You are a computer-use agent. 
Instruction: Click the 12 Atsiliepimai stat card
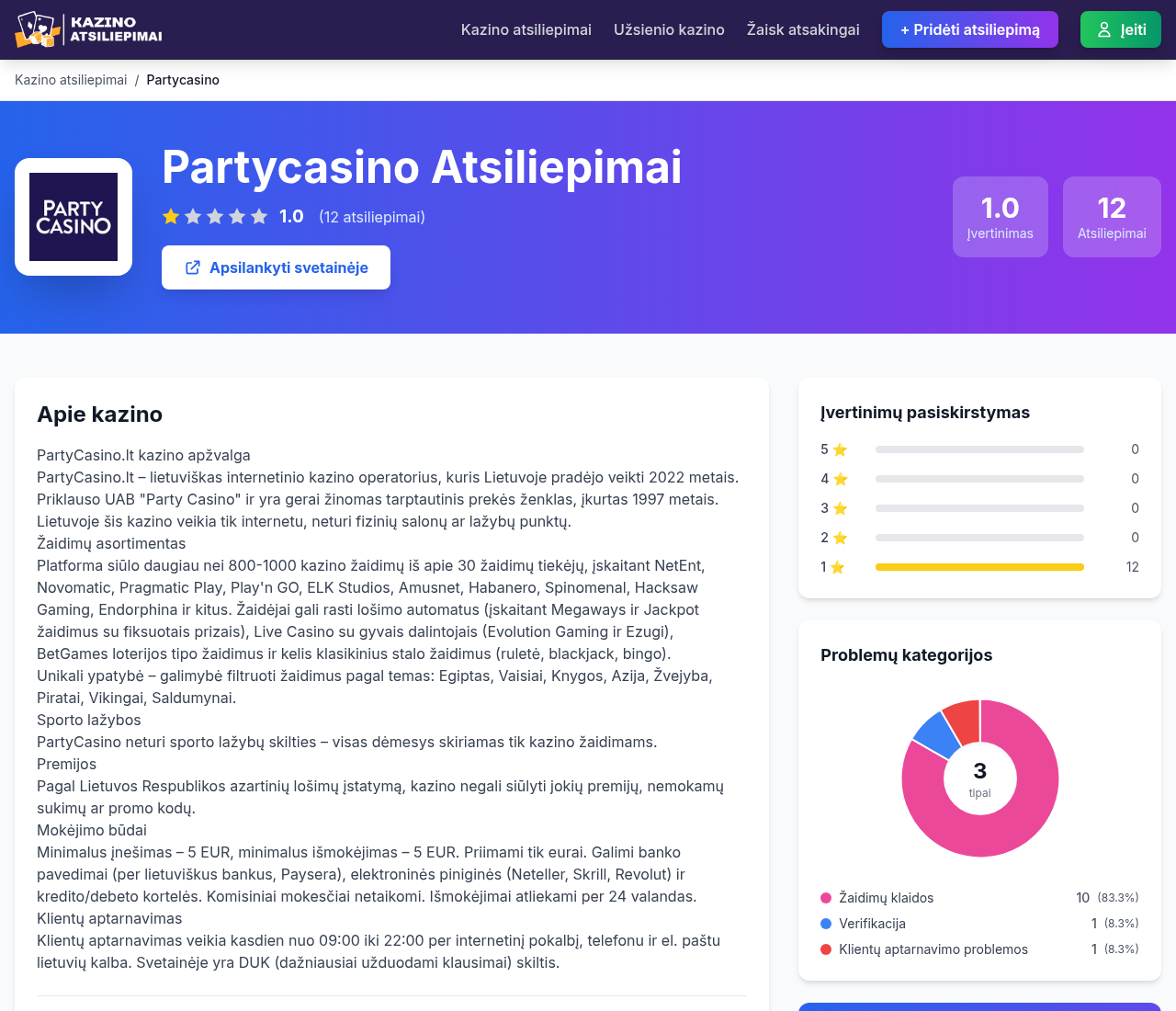pyautogui.click(x=1112, y=217)
